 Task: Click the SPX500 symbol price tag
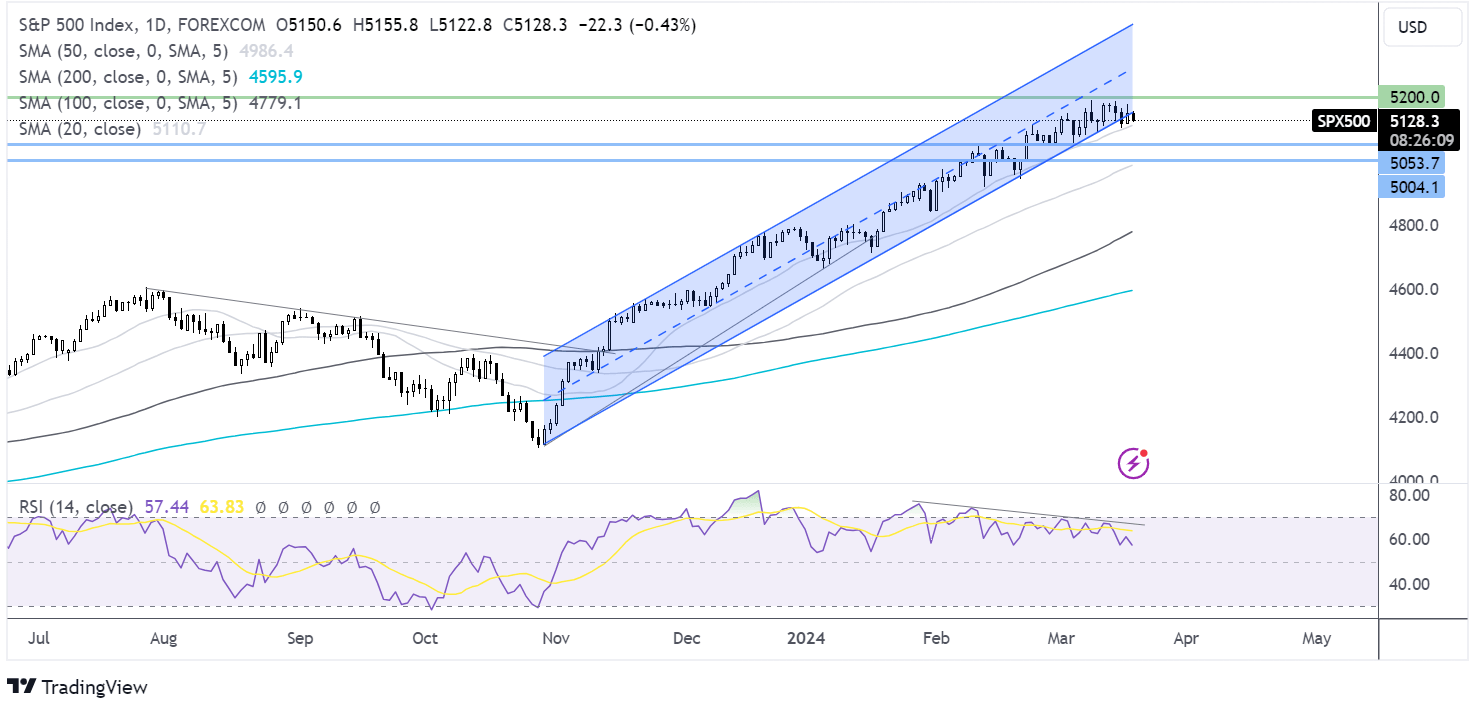click(1343, 121)
